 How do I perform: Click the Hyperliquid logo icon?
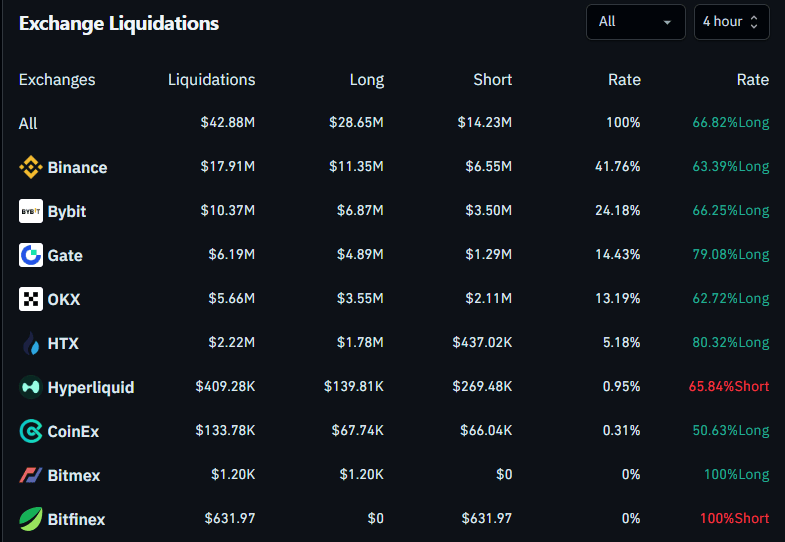[31, 387]
